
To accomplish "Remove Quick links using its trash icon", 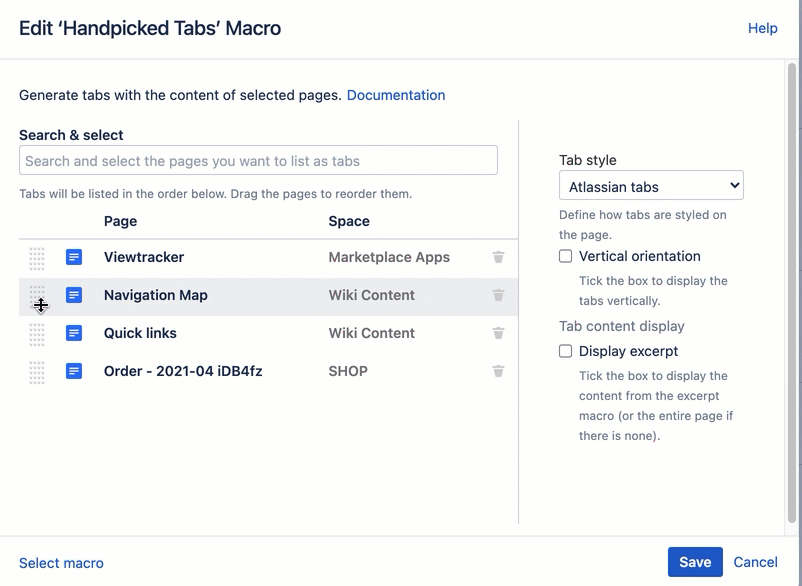I will pos(498,333).
